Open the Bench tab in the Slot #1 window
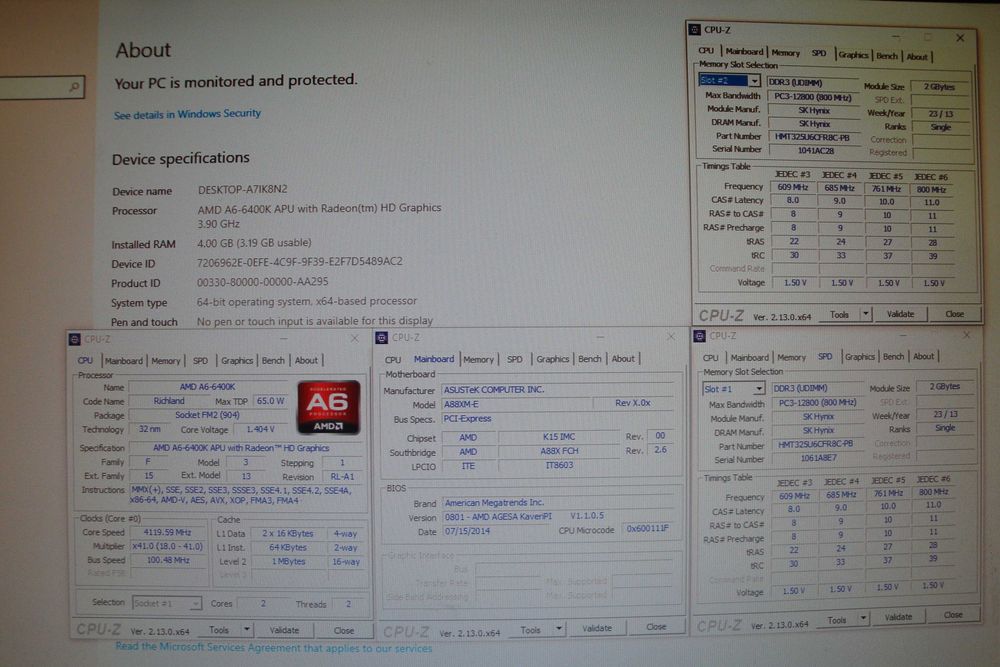The width and height of the screenshot is (1000, 667). (893, 356)
